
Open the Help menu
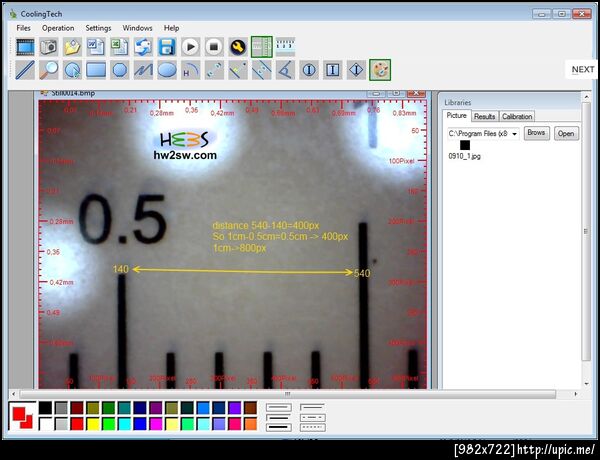171,28
